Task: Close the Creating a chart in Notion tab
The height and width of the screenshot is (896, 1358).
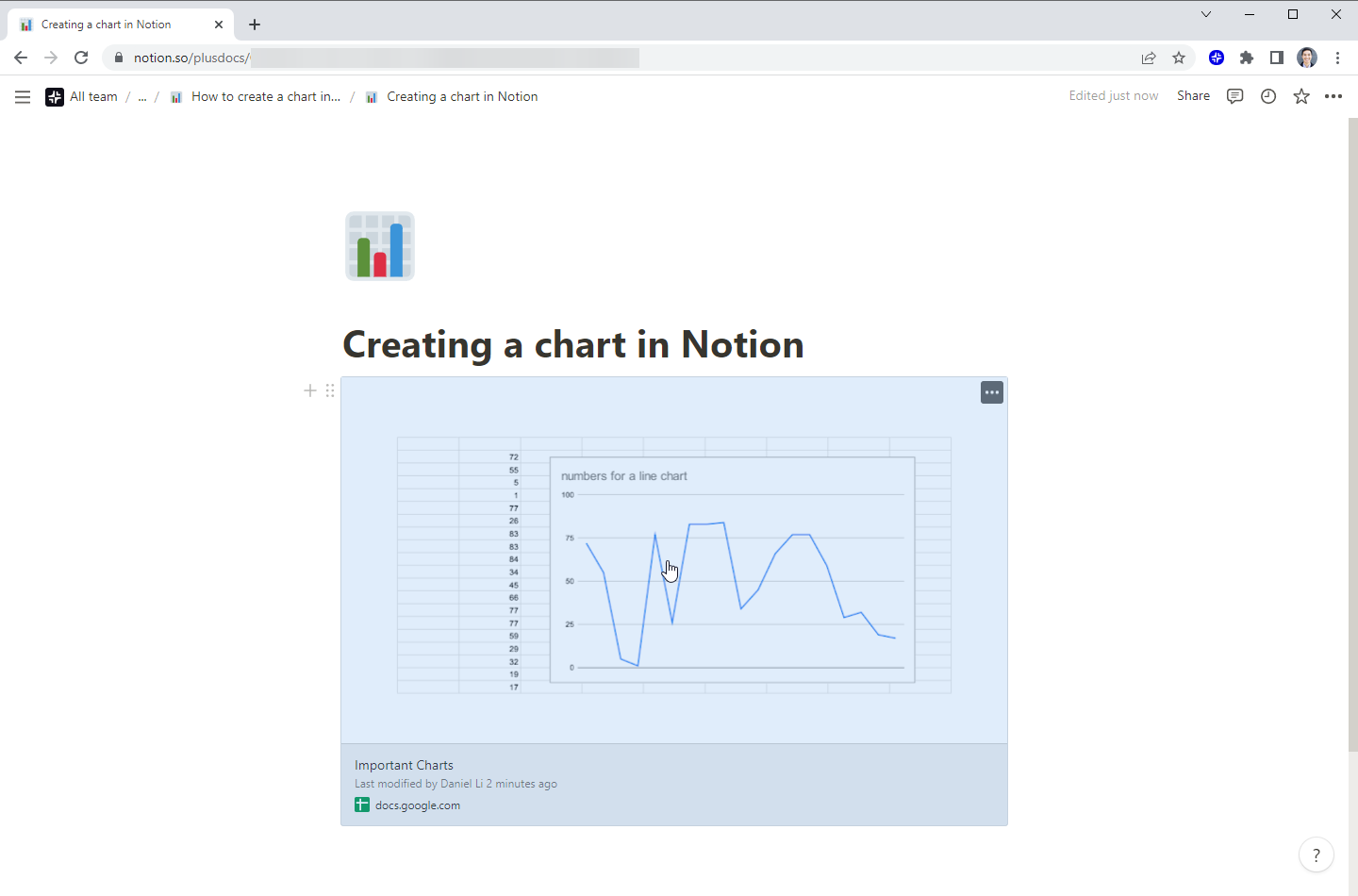Action: (219, 25)
